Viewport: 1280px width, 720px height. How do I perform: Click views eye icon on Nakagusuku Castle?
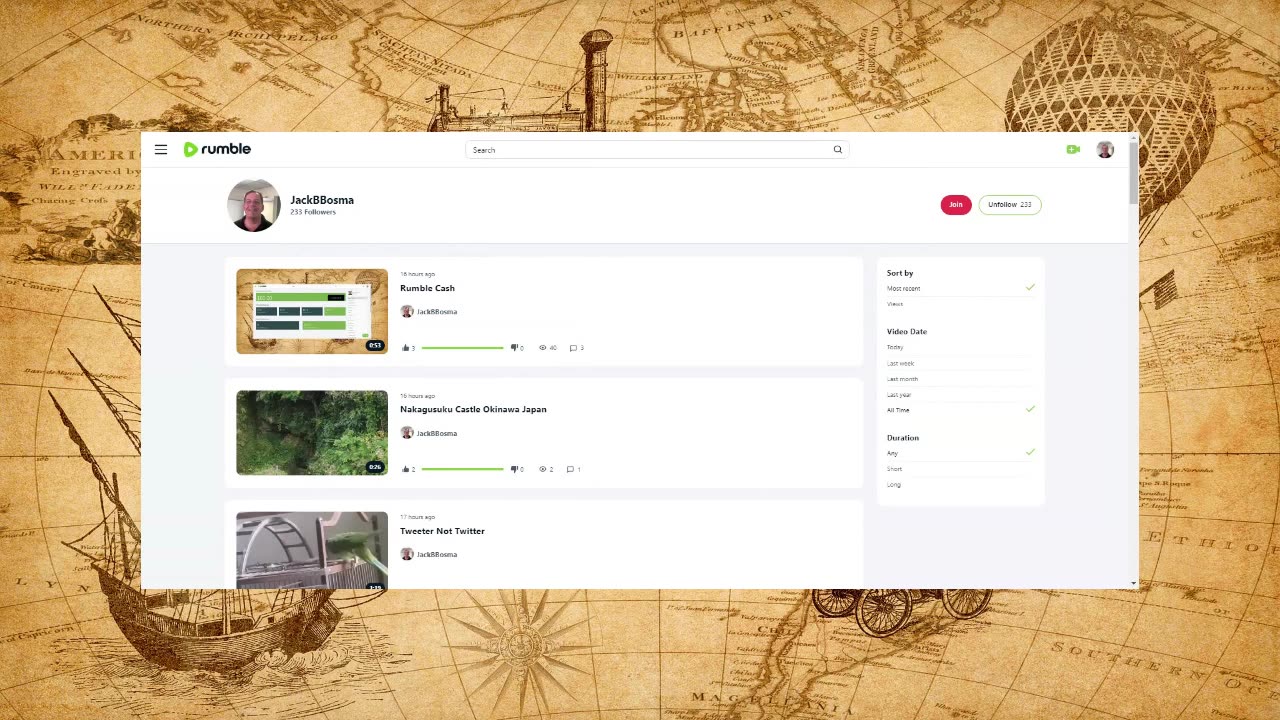point(543,469)
